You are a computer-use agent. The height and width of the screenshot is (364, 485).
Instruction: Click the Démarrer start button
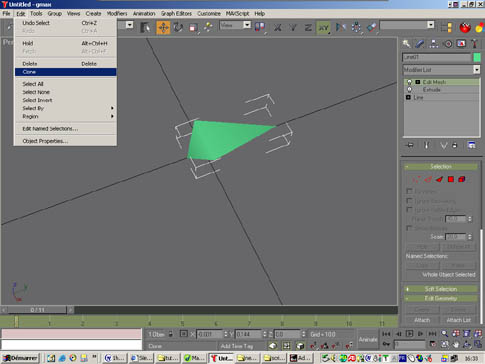20,358
